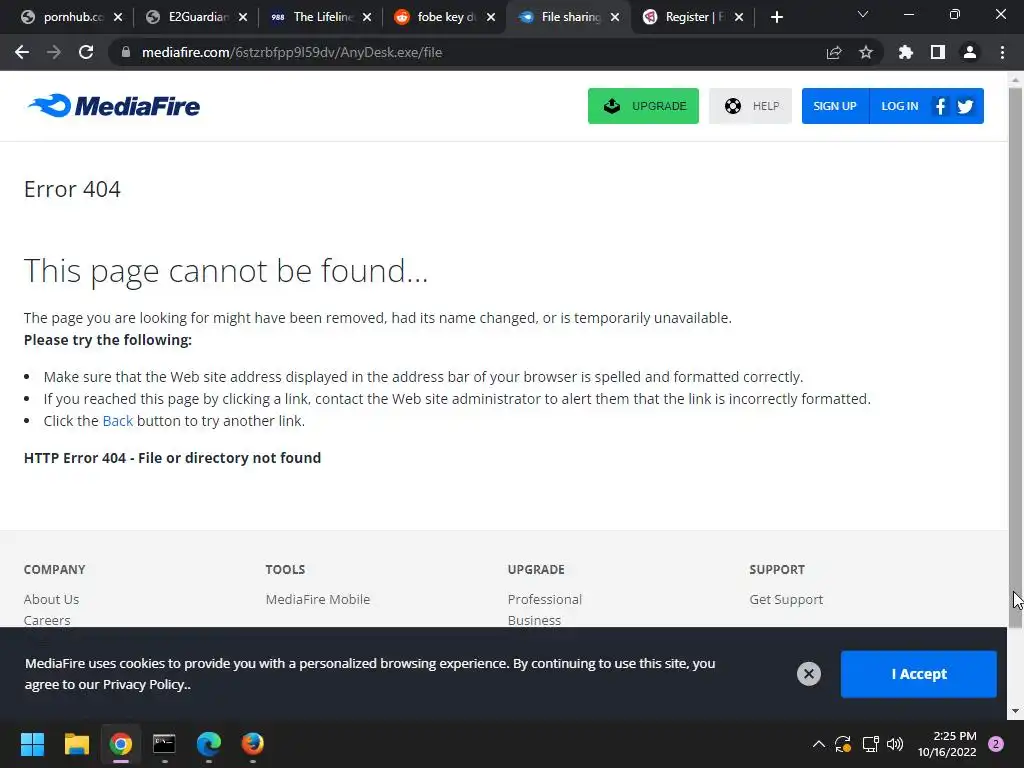Click the volume speaker icon
Viewport: 1024px width, 768px height.
pos(895,744)
